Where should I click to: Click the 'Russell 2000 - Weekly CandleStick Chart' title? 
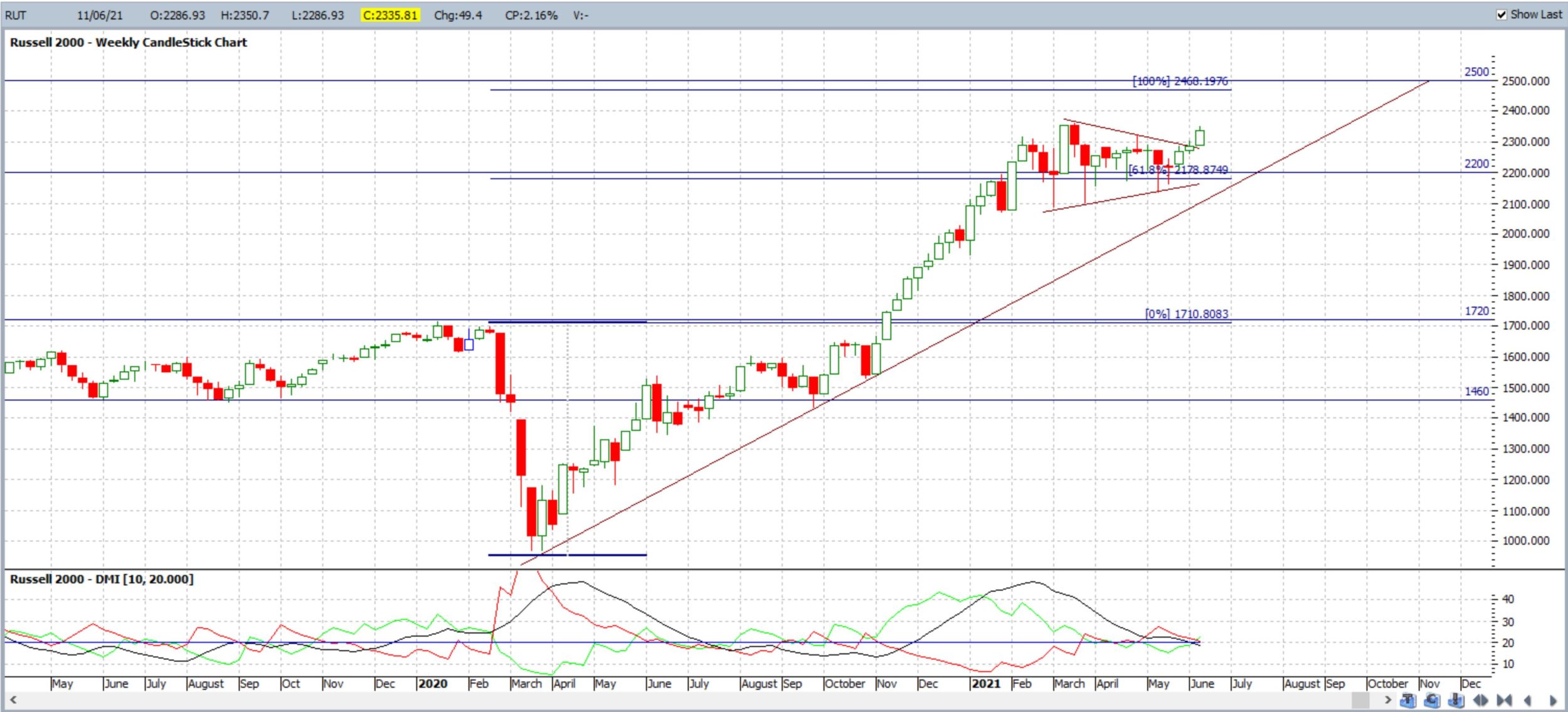129,42
